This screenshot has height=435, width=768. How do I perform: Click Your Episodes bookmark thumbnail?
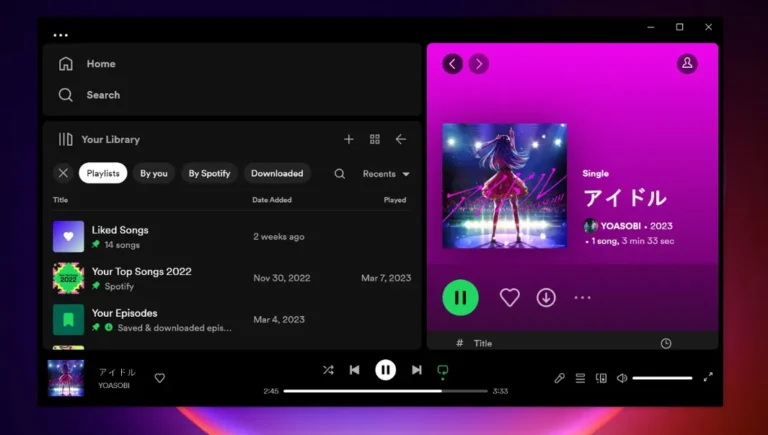(x=69, y=320)
